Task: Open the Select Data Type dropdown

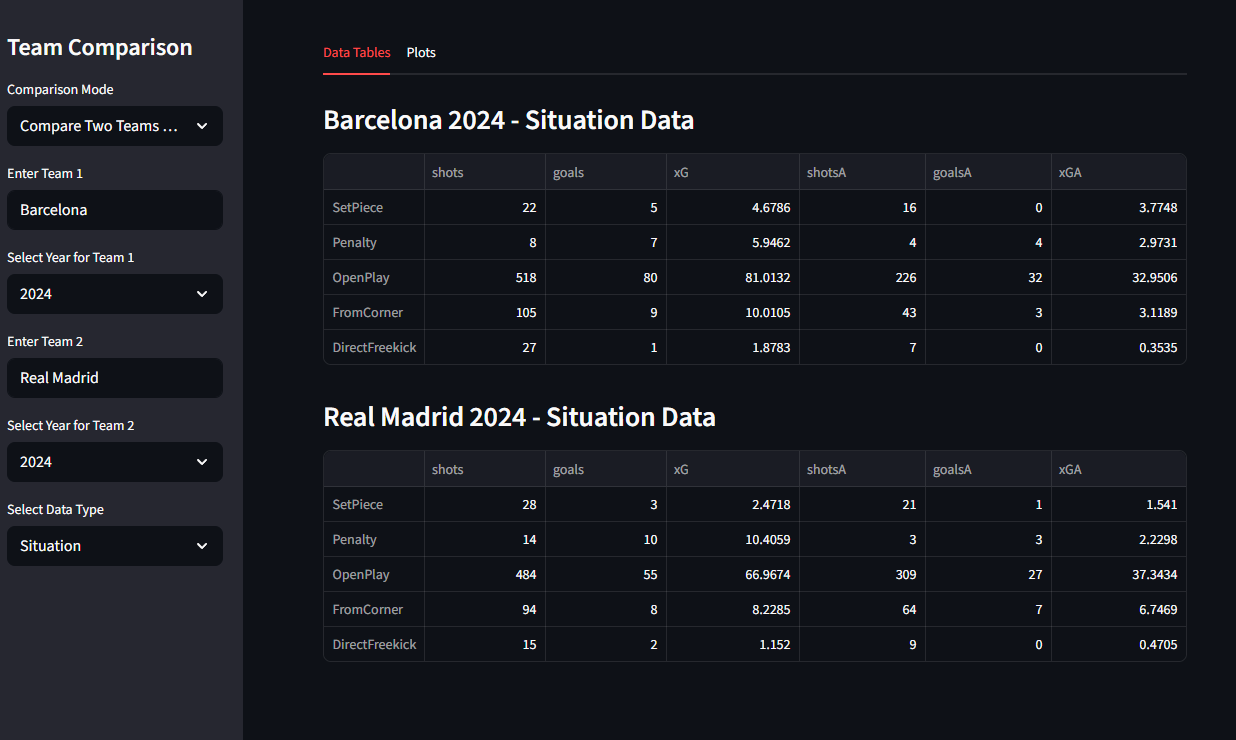Action: [x=114, y=546]
